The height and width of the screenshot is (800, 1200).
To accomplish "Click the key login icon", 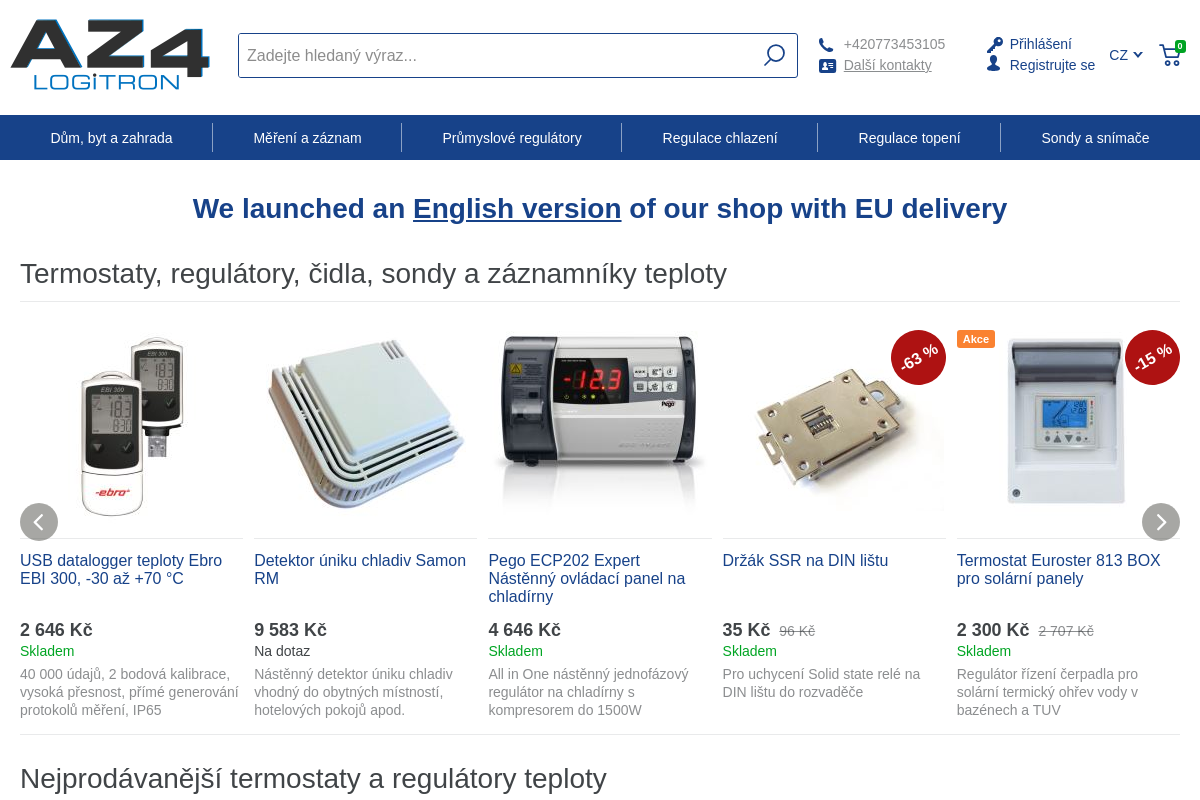I will coord(994,45).
